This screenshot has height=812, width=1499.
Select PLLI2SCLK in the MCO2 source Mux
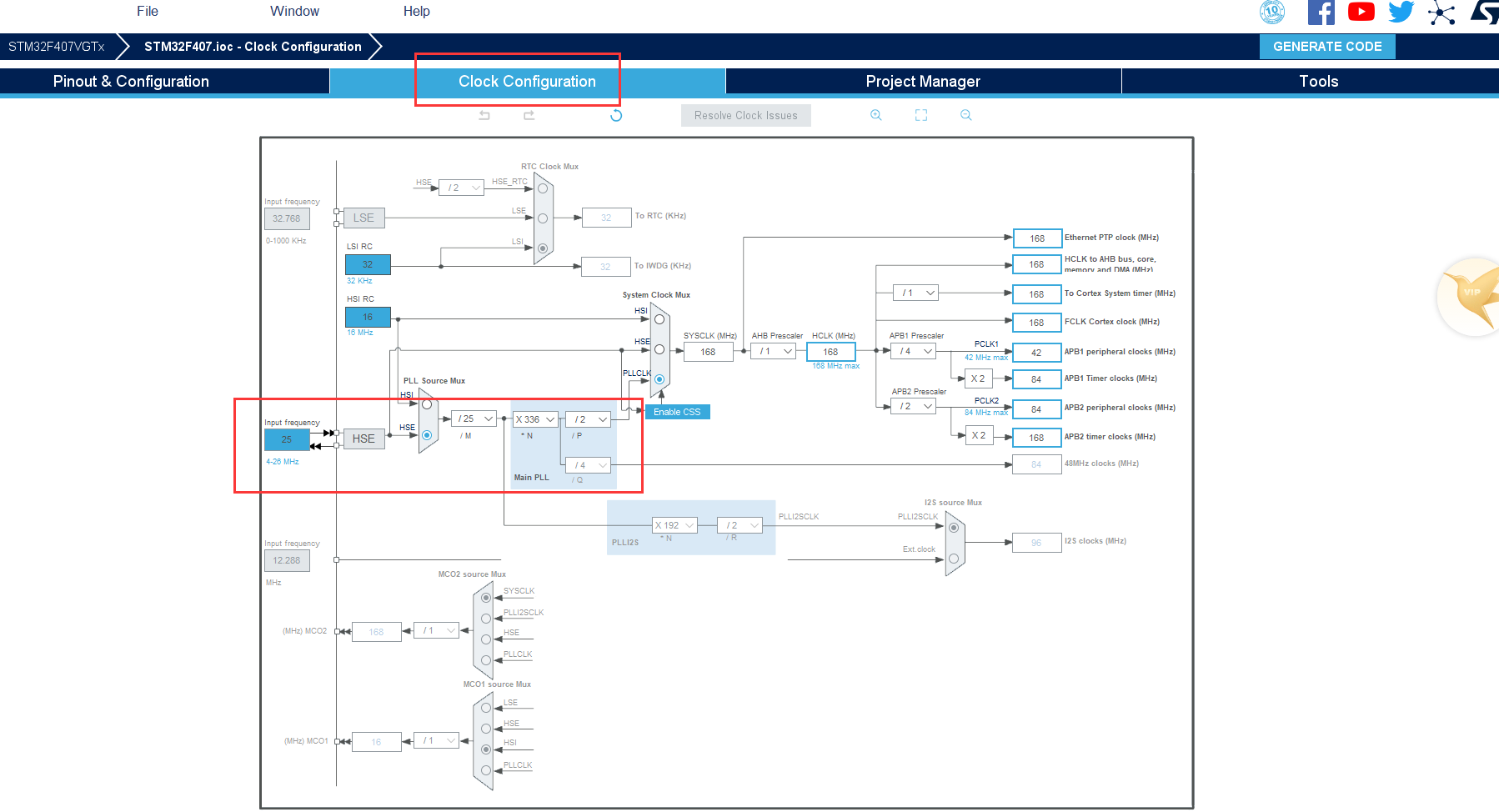click(x=486, y=618)
